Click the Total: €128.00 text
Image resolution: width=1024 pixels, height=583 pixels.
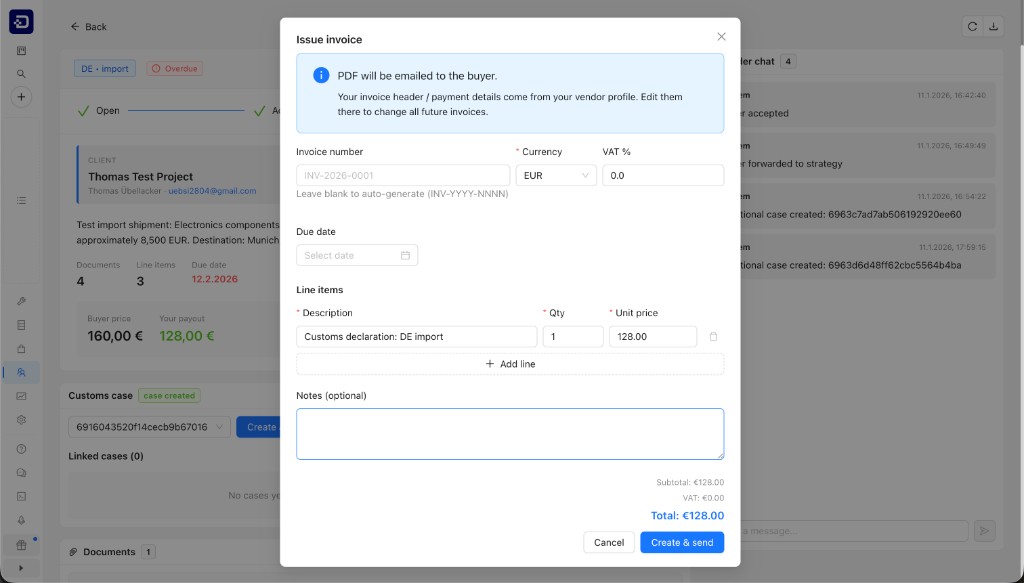[687, 515]
